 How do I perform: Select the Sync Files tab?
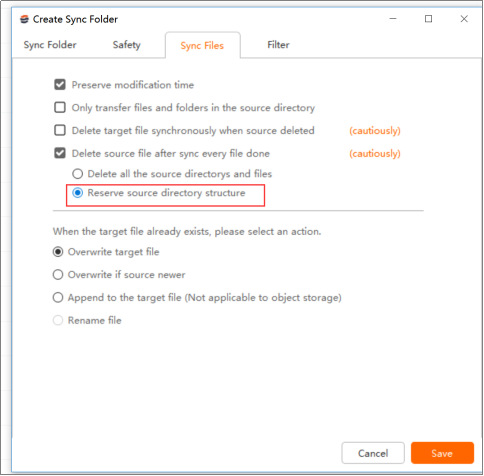click(x=202, y=46)
